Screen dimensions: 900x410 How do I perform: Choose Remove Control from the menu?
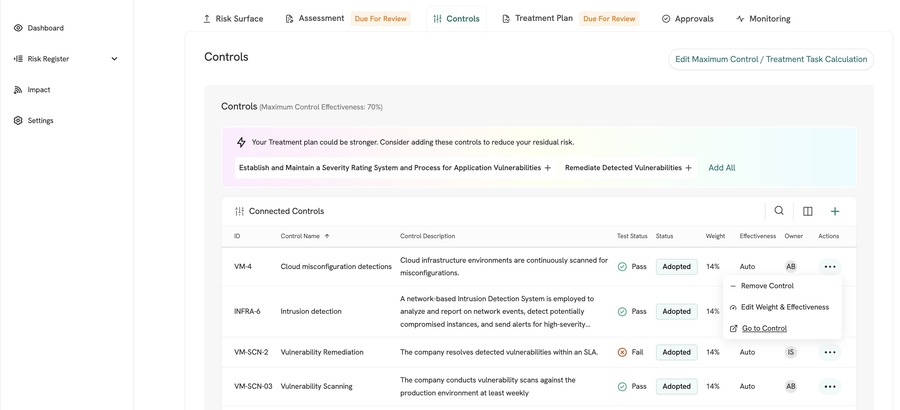[767, 286]
